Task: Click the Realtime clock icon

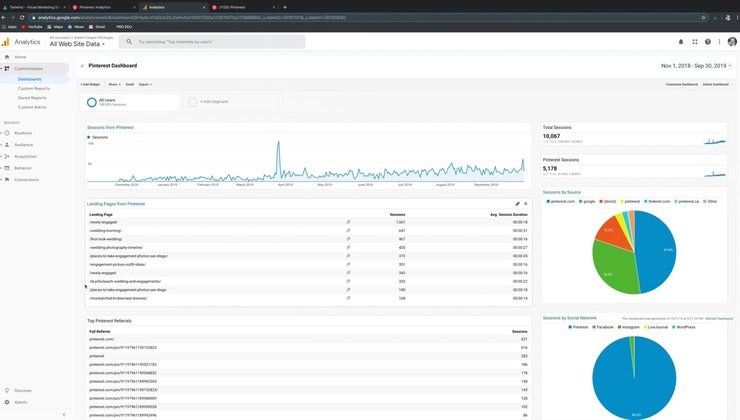Action: click(x=7, y=133)
